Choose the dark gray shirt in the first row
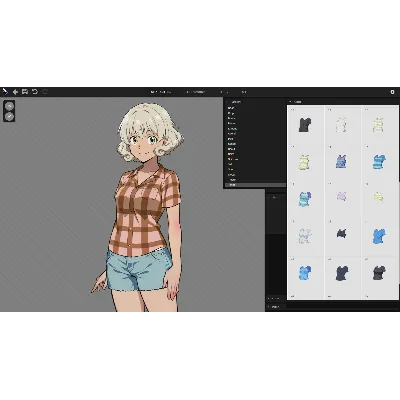 pos(305,125)
